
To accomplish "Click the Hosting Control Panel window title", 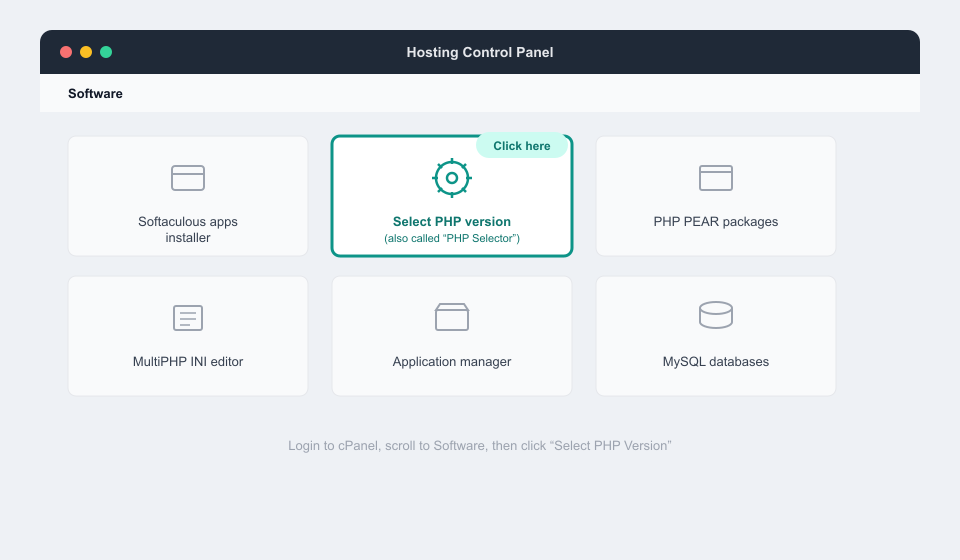I will [480, 52].
